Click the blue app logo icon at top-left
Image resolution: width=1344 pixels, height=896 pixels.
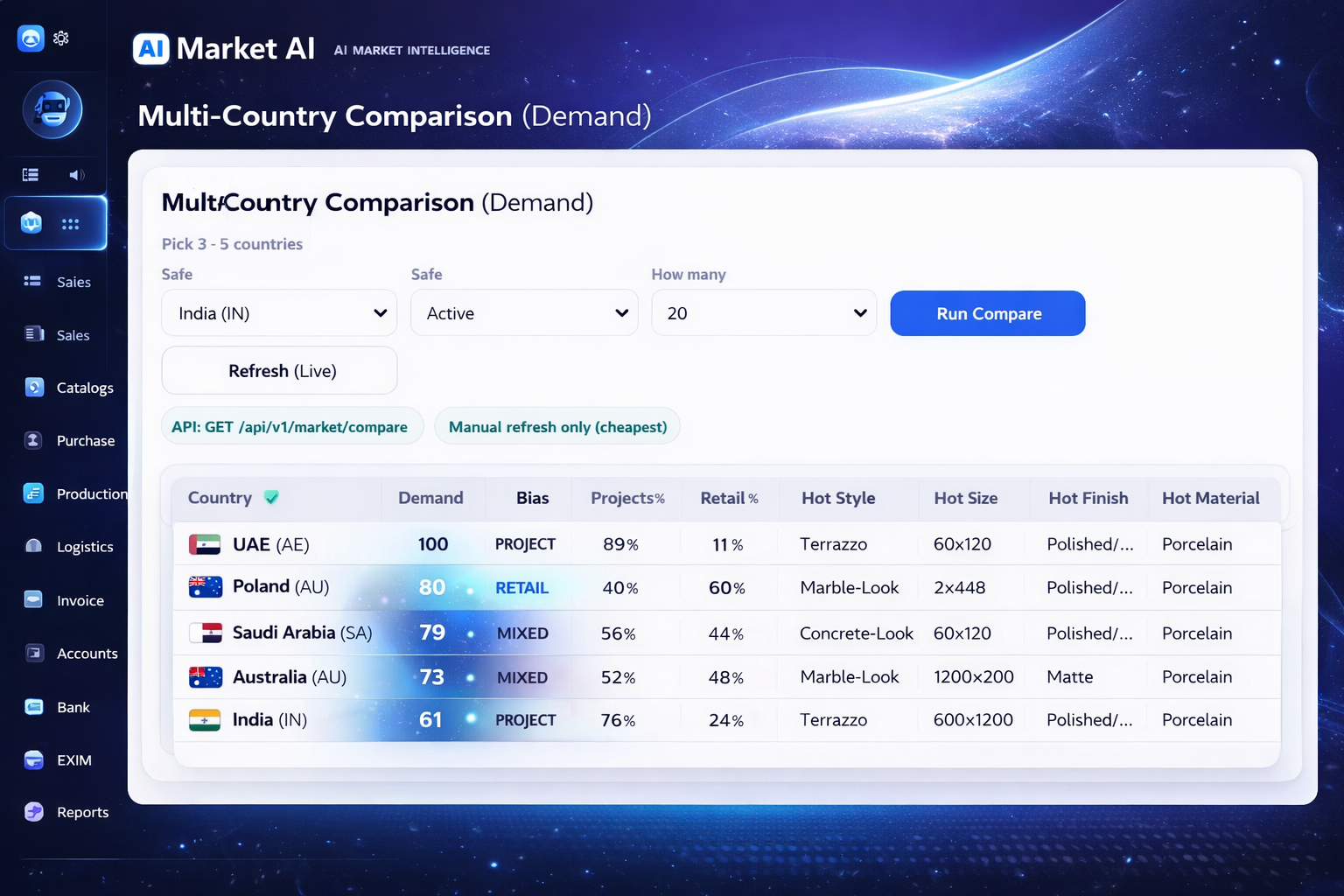pos(31,38)
